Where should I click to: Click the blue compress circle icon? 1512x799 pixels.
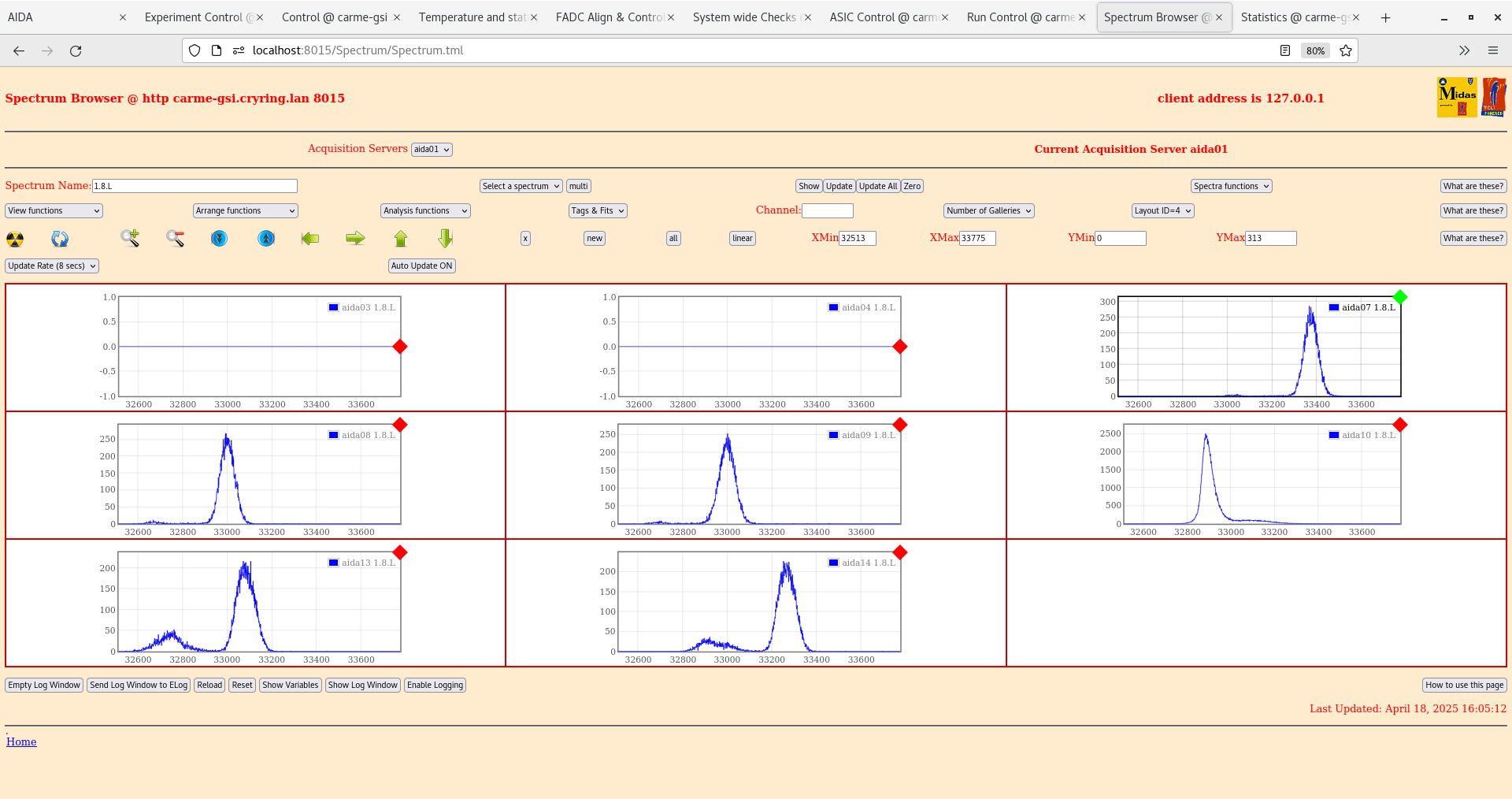220,238
